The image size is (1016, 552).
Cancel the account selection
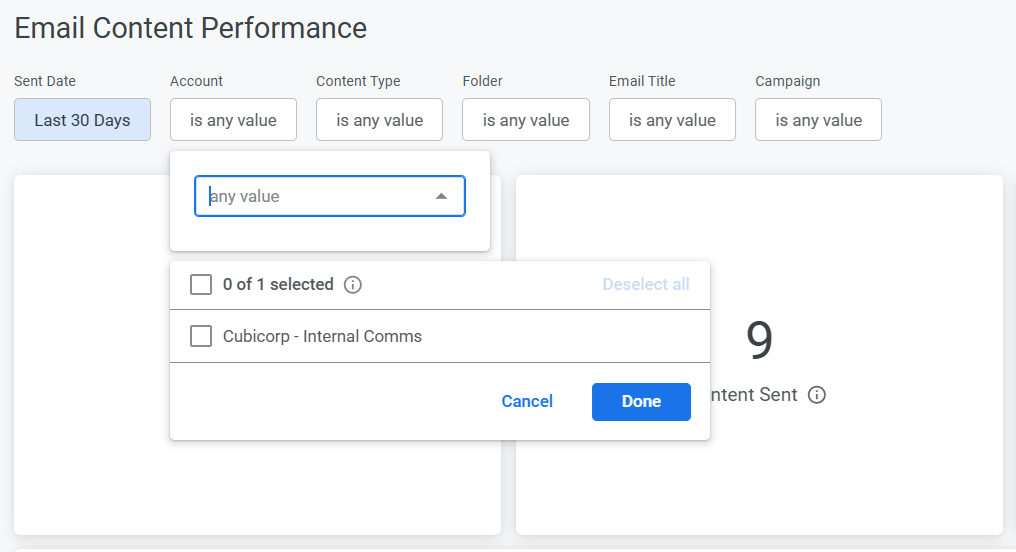(x=527, y=402)
